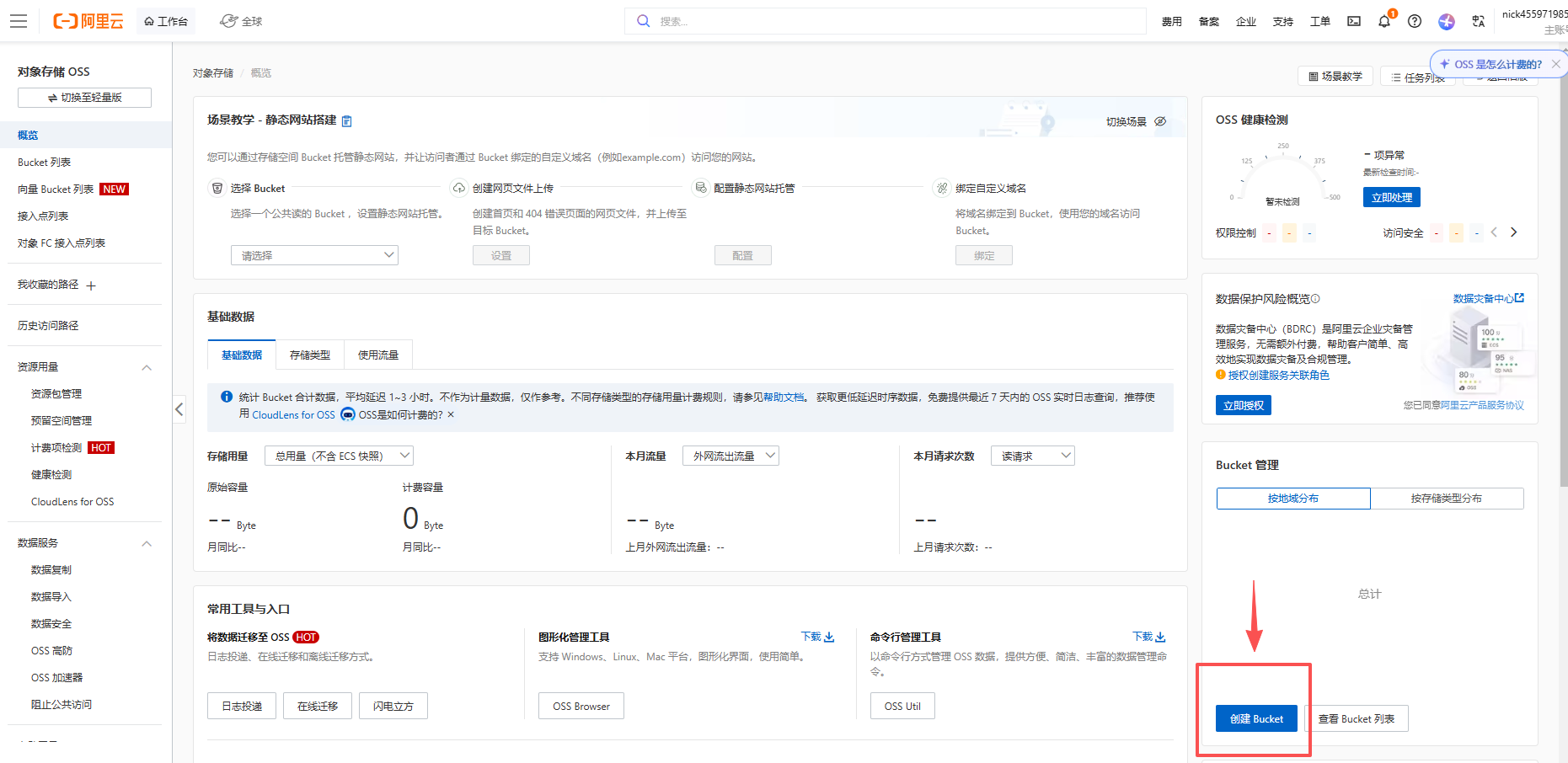The height and width of the screenshot is (763, 1568).
Task: Open the Cloud Shell terminal icon
Action: [x=1354, y=21]
